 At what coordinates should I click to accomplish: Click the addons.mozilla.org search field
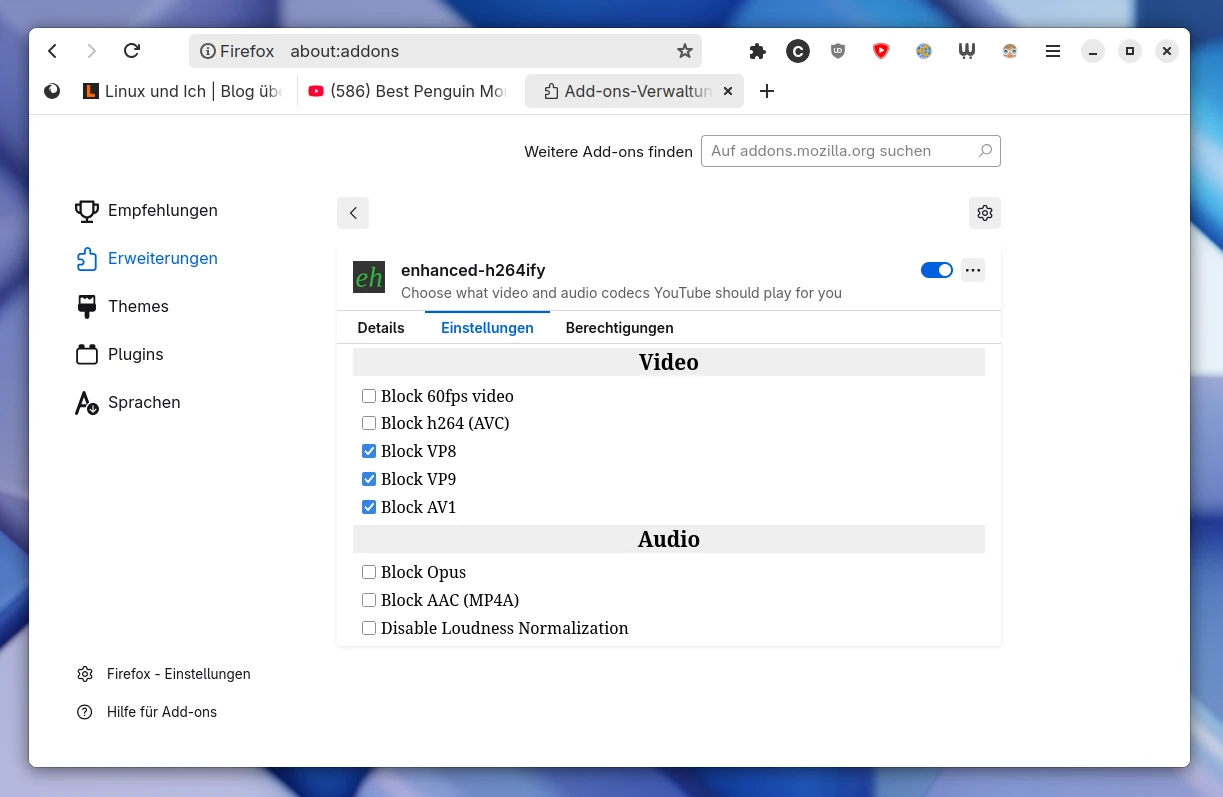840,151
